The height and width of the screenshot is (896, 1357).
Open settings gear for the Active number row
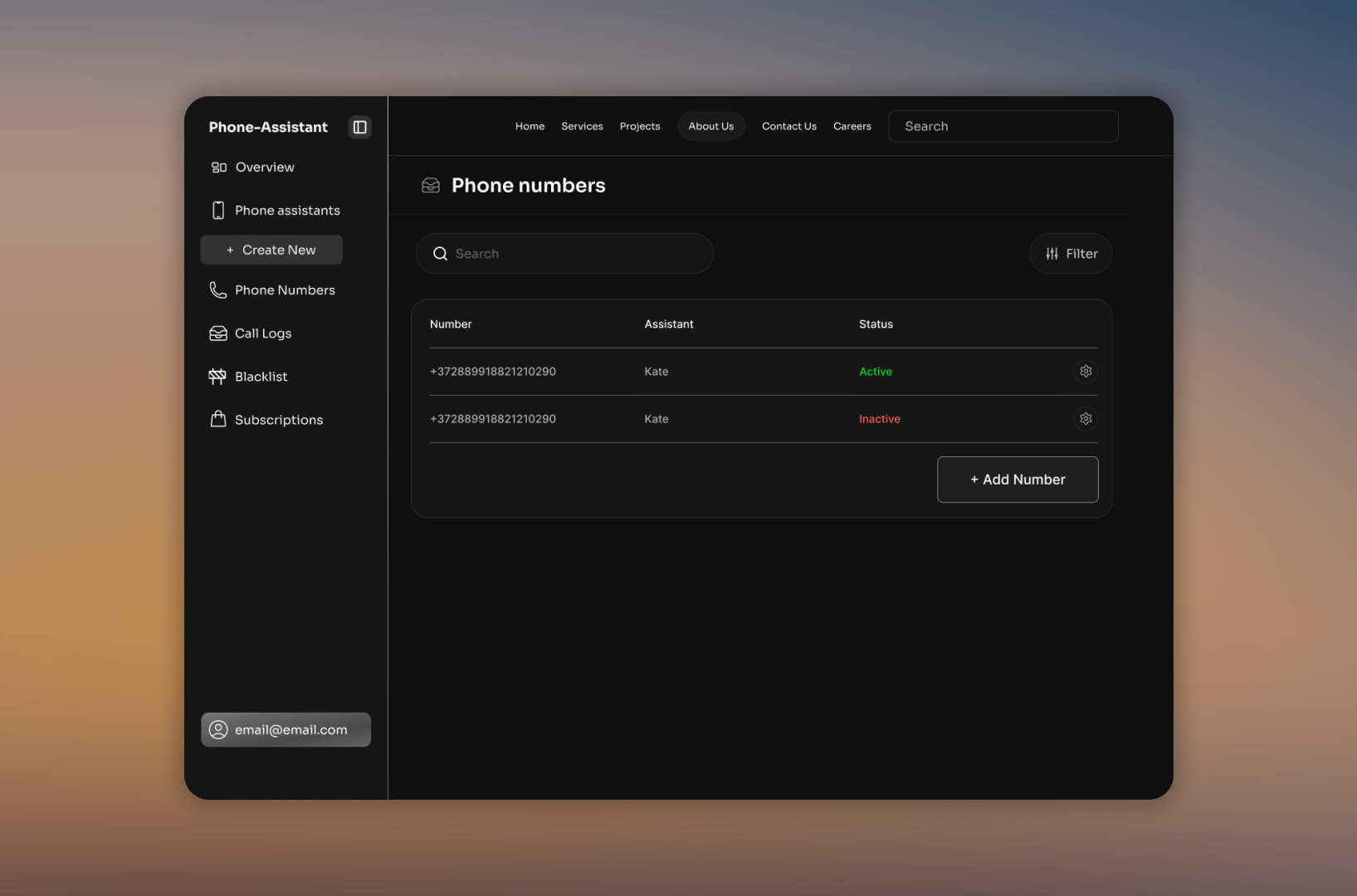(x=1086, y=371)
